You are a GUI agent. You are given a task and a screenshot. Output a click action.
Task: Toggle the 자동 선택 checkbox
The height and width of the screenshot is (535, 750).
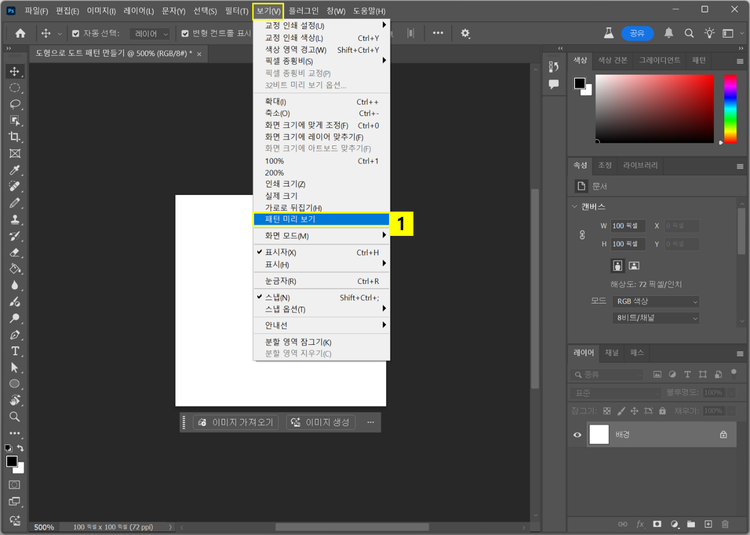[x=76, y=33]
